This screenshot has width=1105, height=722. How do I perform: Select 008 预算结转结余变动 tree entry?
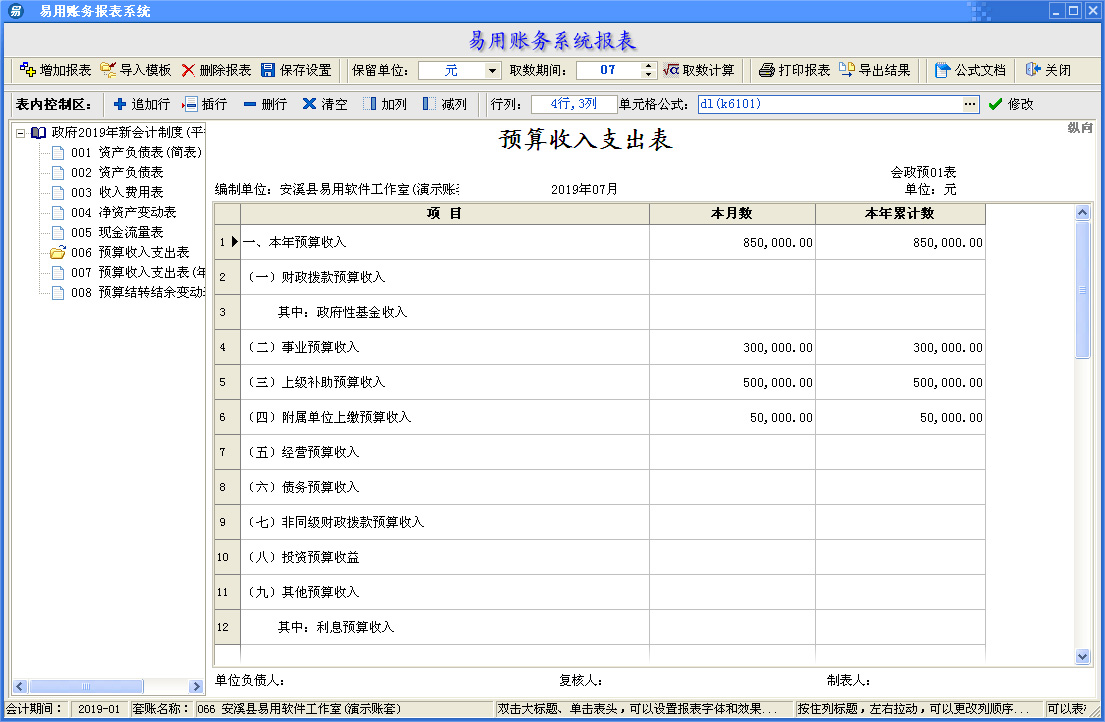(x=138, y=292)
